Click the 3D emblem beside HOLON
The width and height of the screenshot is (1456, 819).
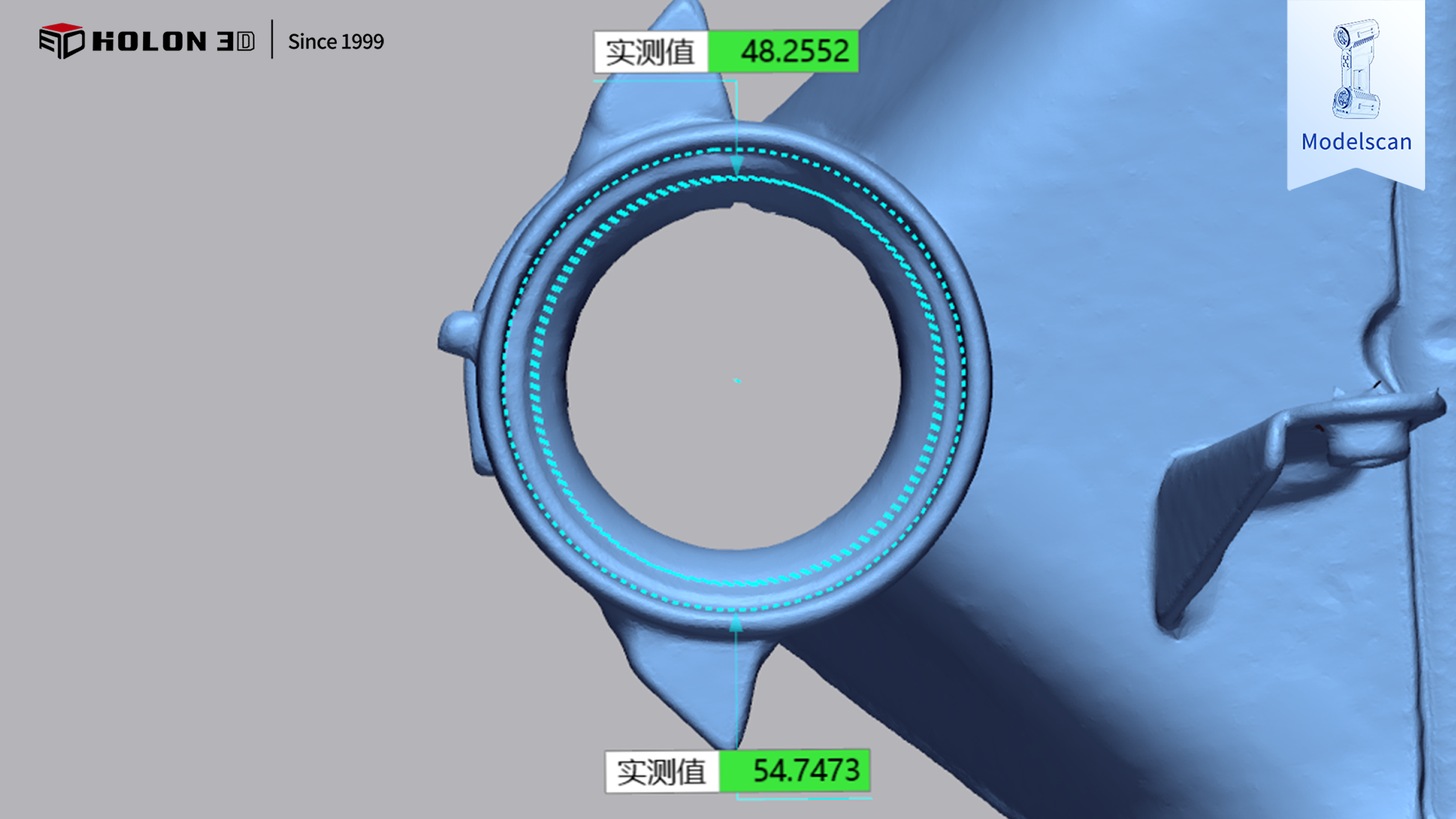[236, 41]
